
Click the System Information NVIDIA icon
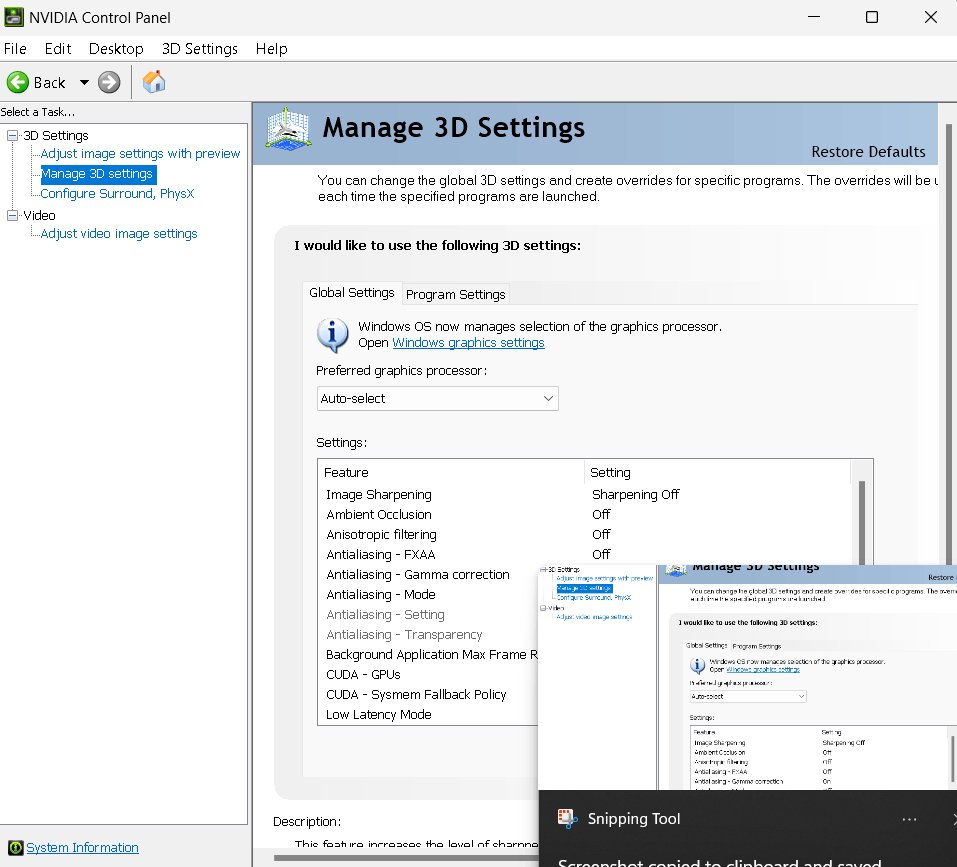click(16, 847)
